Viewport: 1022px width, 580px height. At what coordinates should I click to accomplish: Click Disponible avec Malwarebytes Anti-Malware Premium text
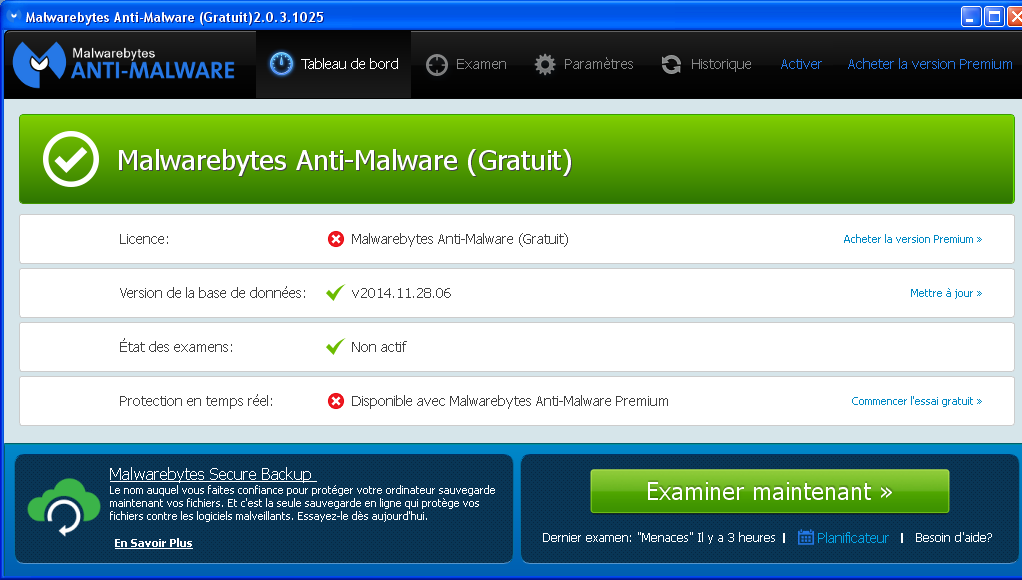click(510, 401)
